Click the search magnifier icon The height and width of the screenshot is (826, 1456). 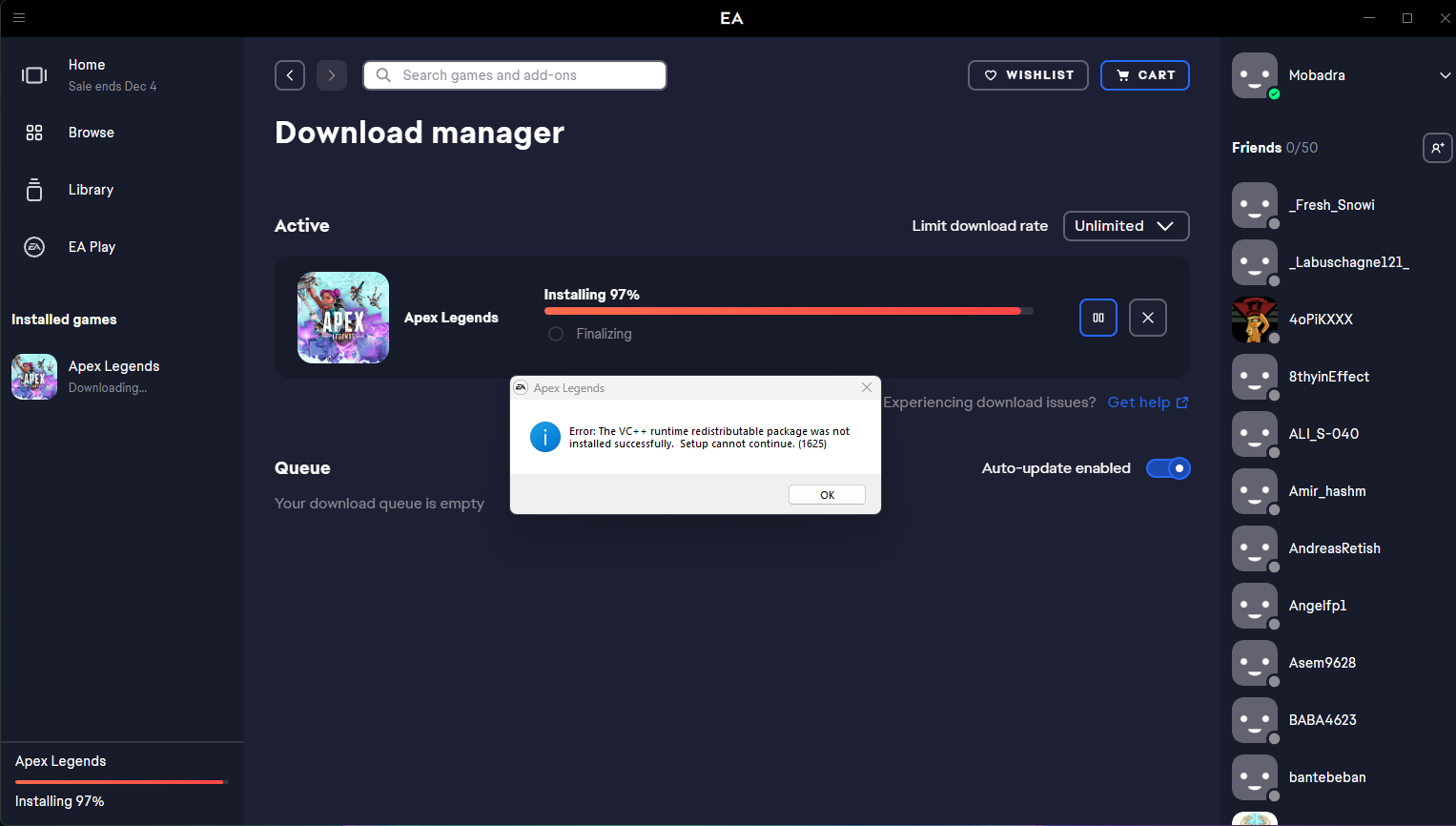coord(383,75)
